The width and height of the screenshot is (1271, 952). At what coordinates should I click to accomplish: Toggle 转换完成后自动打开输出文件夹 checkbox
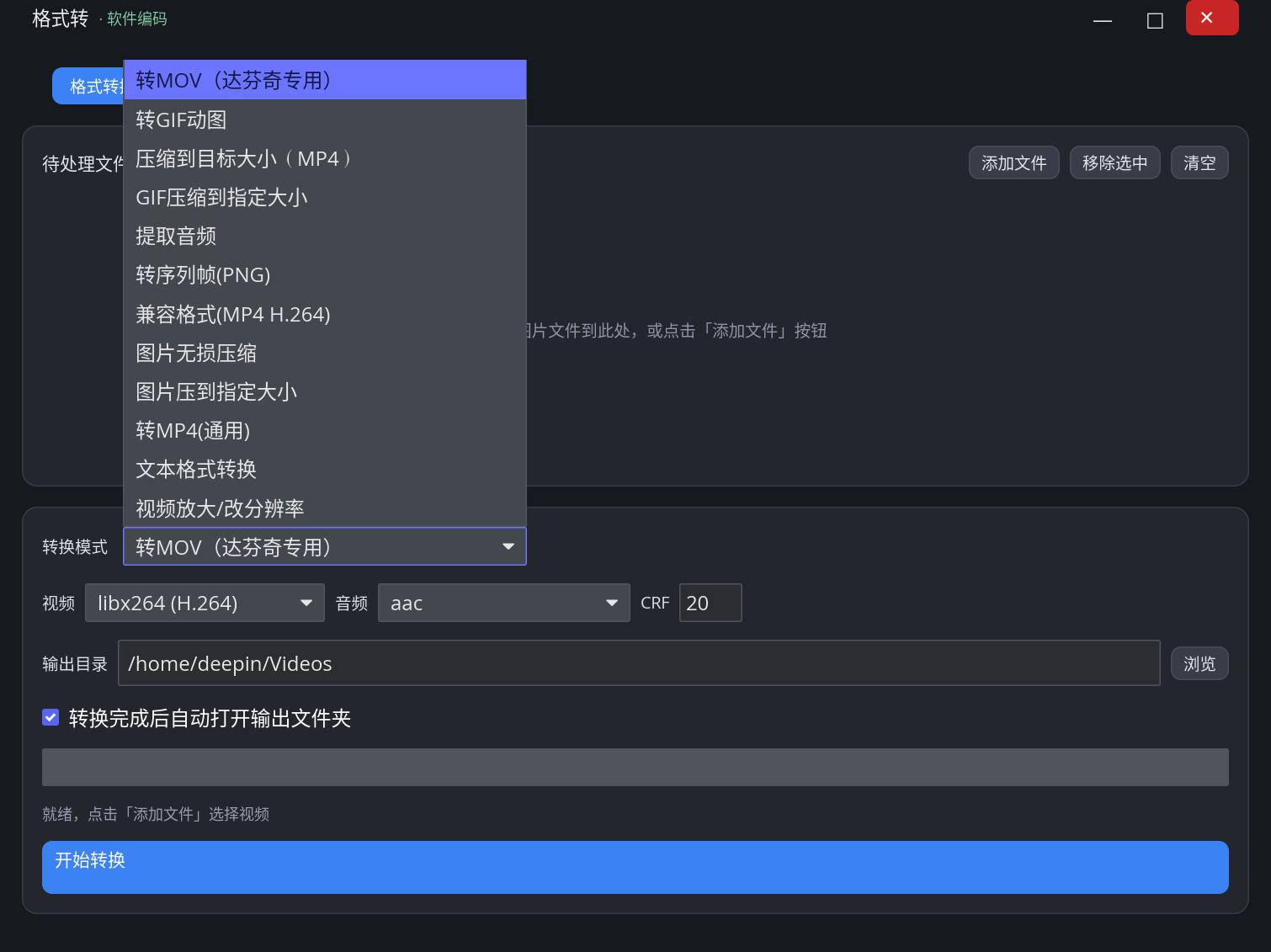pos(51,717)
